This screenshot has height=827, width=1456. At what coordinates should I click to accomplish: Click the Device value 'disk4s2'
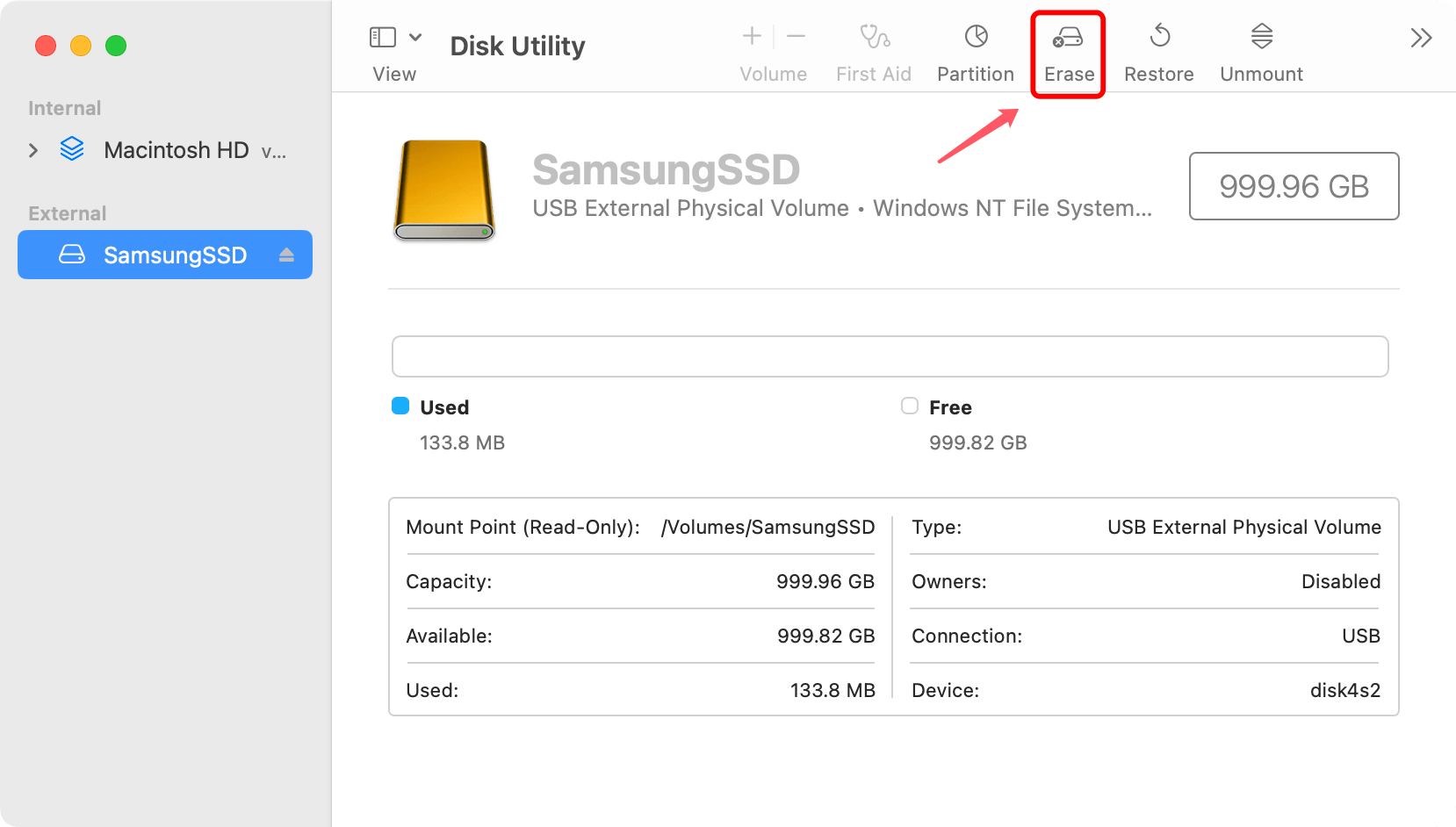pyautogui.click(x=1345, y=690)
